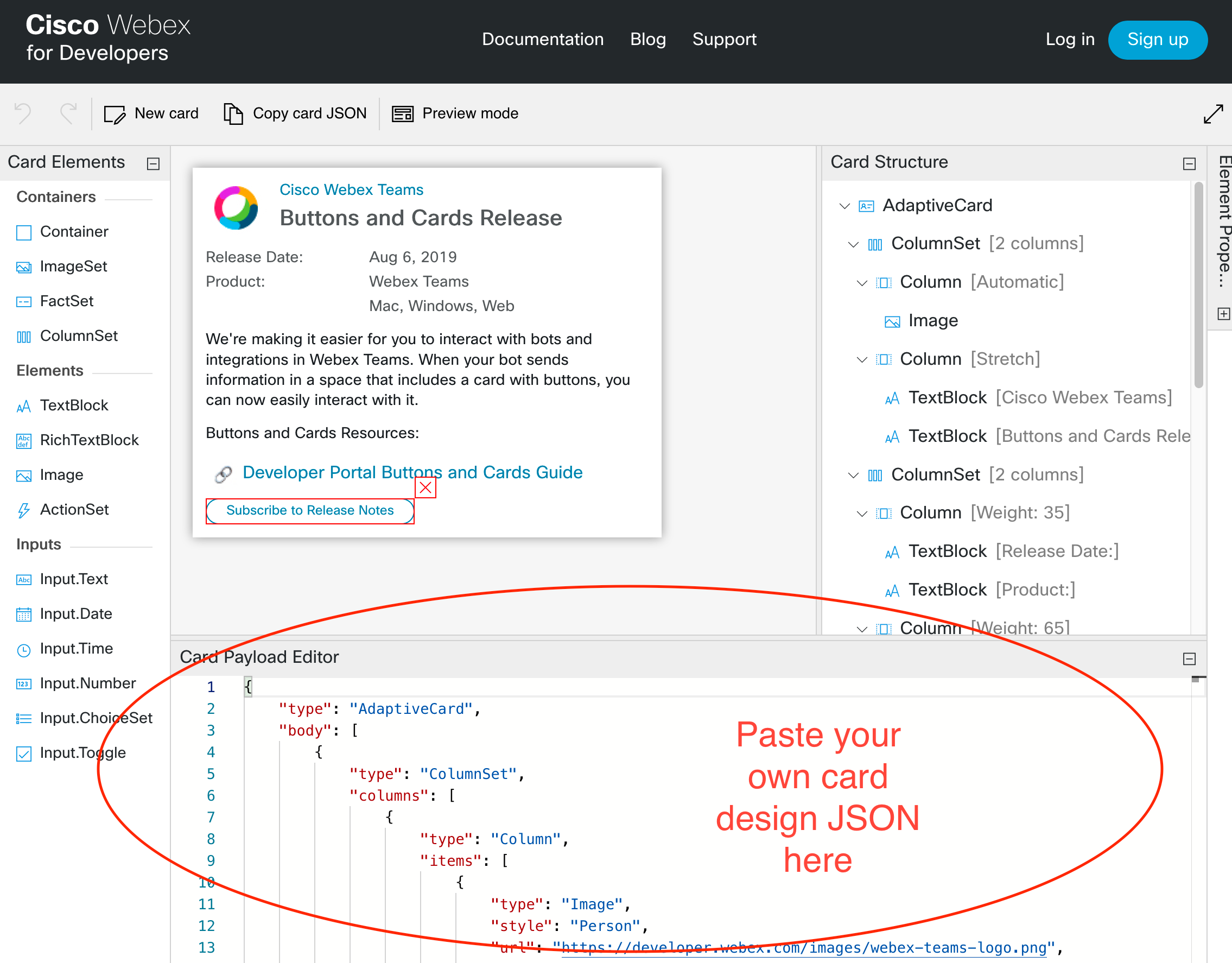Click the Developer Portal Buttons and Cards Guide link
The width and height of the screenshot is (1232, 963).
[x=413, y=471]
